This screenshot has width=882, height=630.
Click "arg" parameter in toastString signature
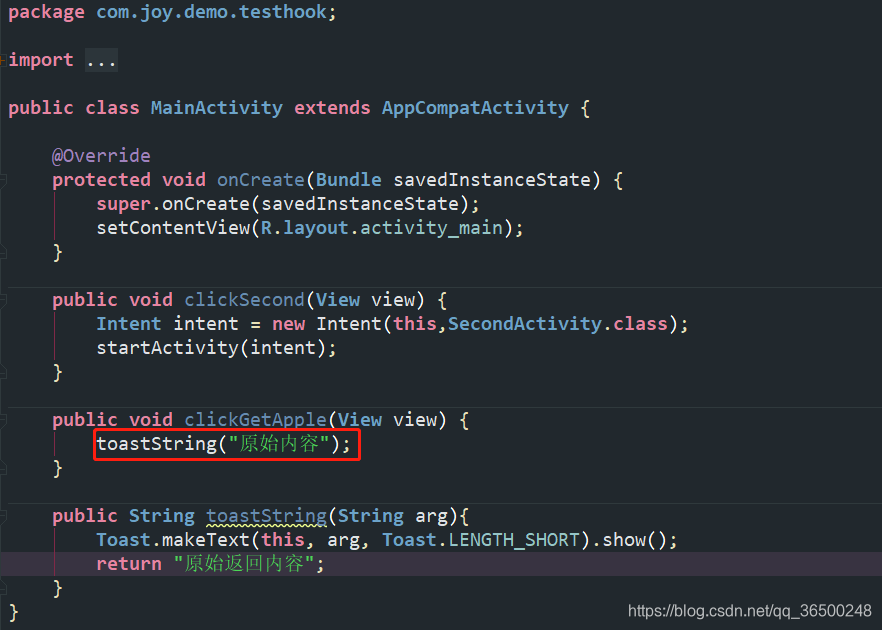click(431, 517)
